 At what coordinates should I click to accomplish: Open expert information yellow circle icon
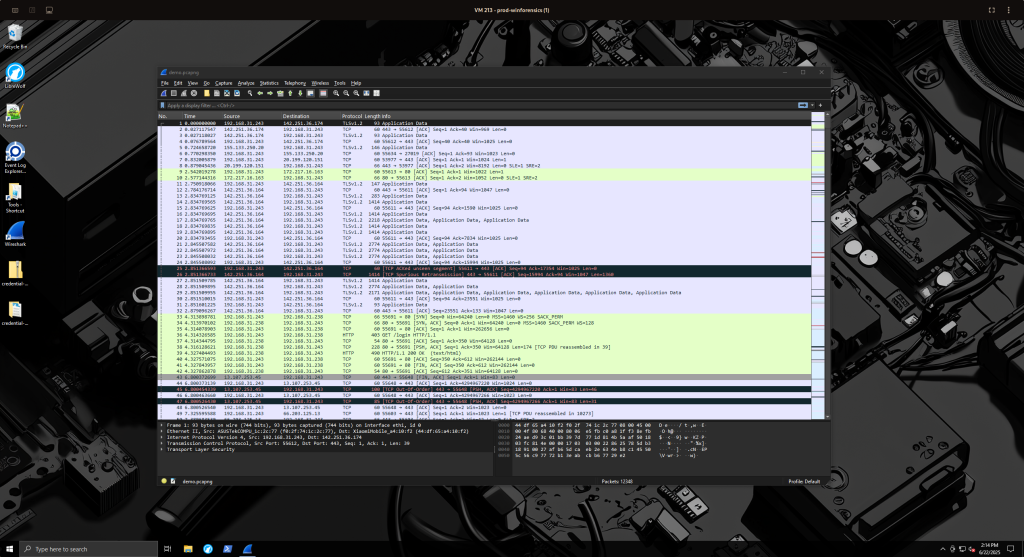[x=164, y=481]
